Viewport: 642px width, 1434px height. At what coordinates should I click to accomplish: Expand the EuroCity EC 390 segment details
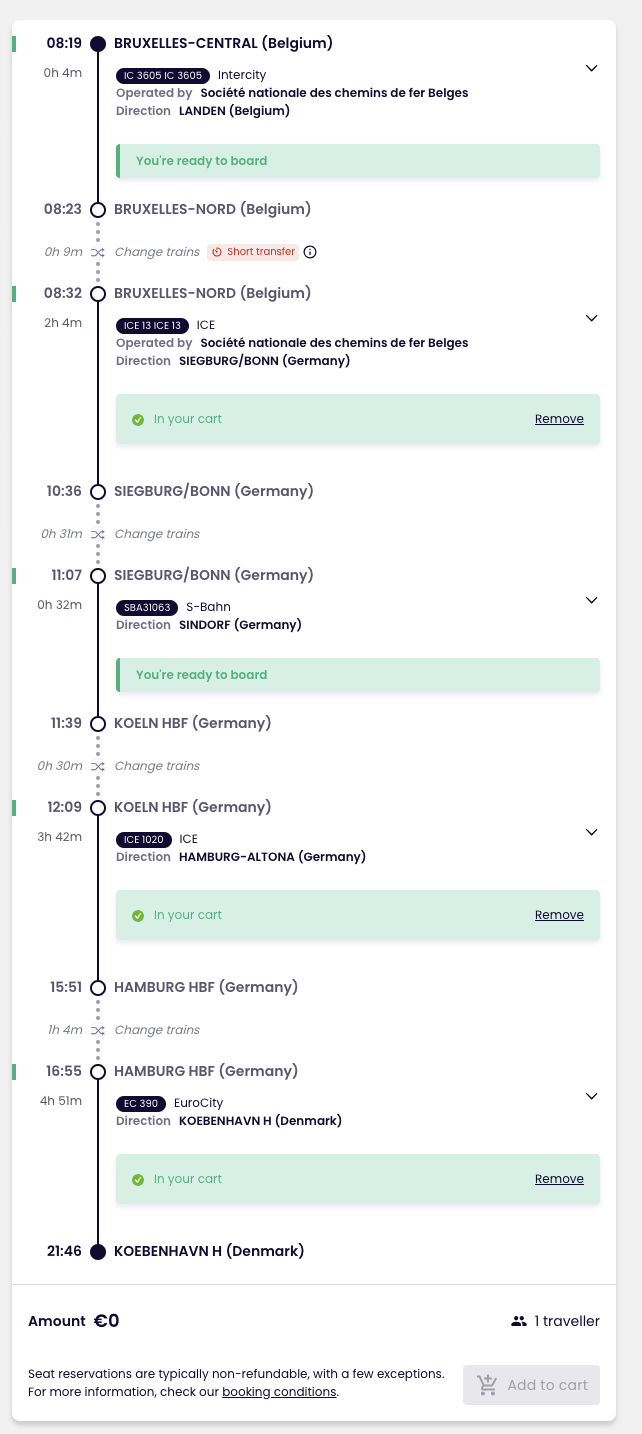(591, 1096)
